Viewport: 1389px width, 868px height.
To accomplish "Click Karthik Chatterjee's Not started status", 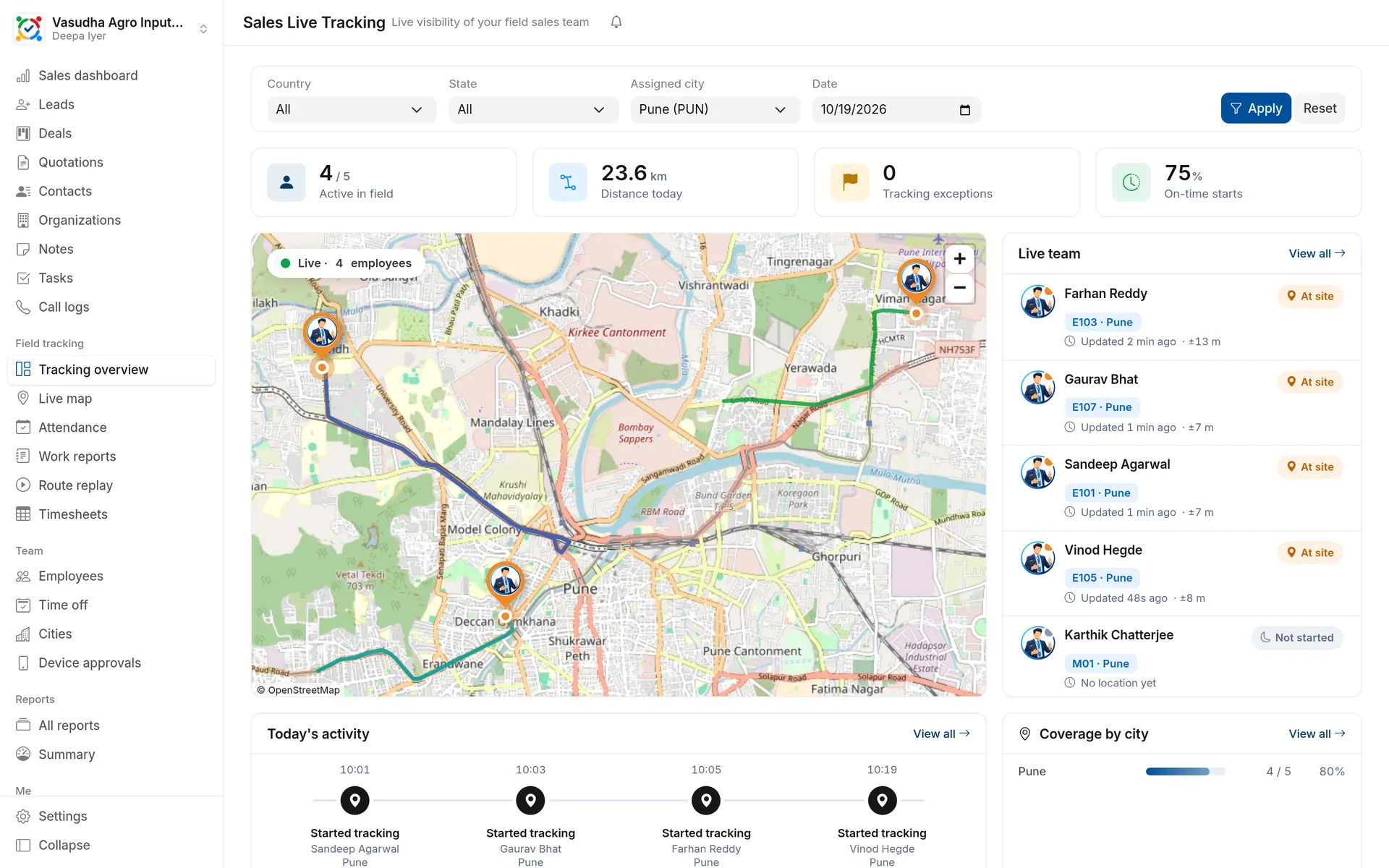I will point(1296,638).
